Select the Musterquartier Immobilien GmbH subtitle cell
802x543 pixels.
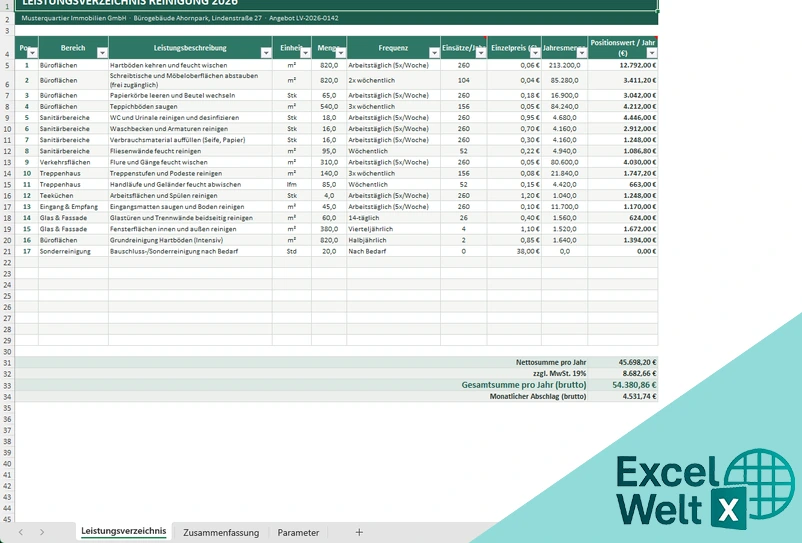coord(336,18)
